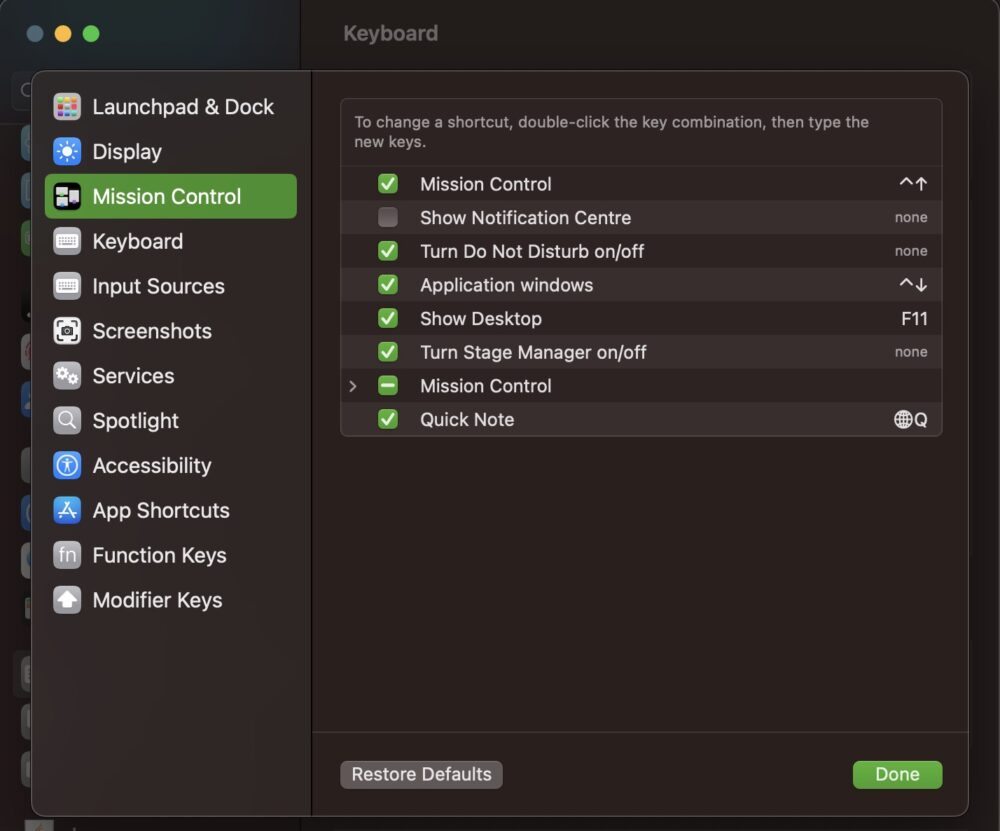Image resolution: width=1000 pixels, height=831 pixels.
Task: Click the green Done button
Action: [x=897, y=774]
